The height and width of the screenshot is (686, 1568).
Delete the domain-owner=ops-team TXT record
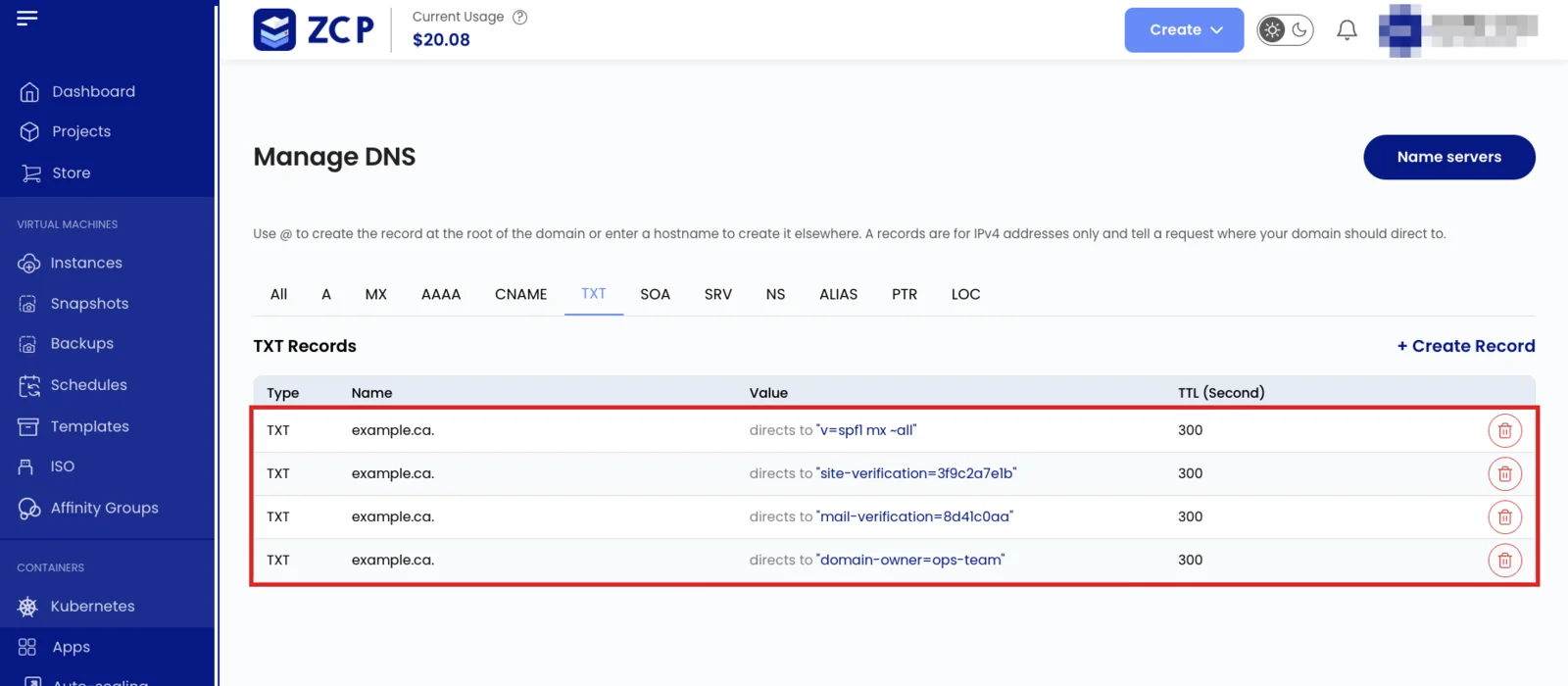1505,561
